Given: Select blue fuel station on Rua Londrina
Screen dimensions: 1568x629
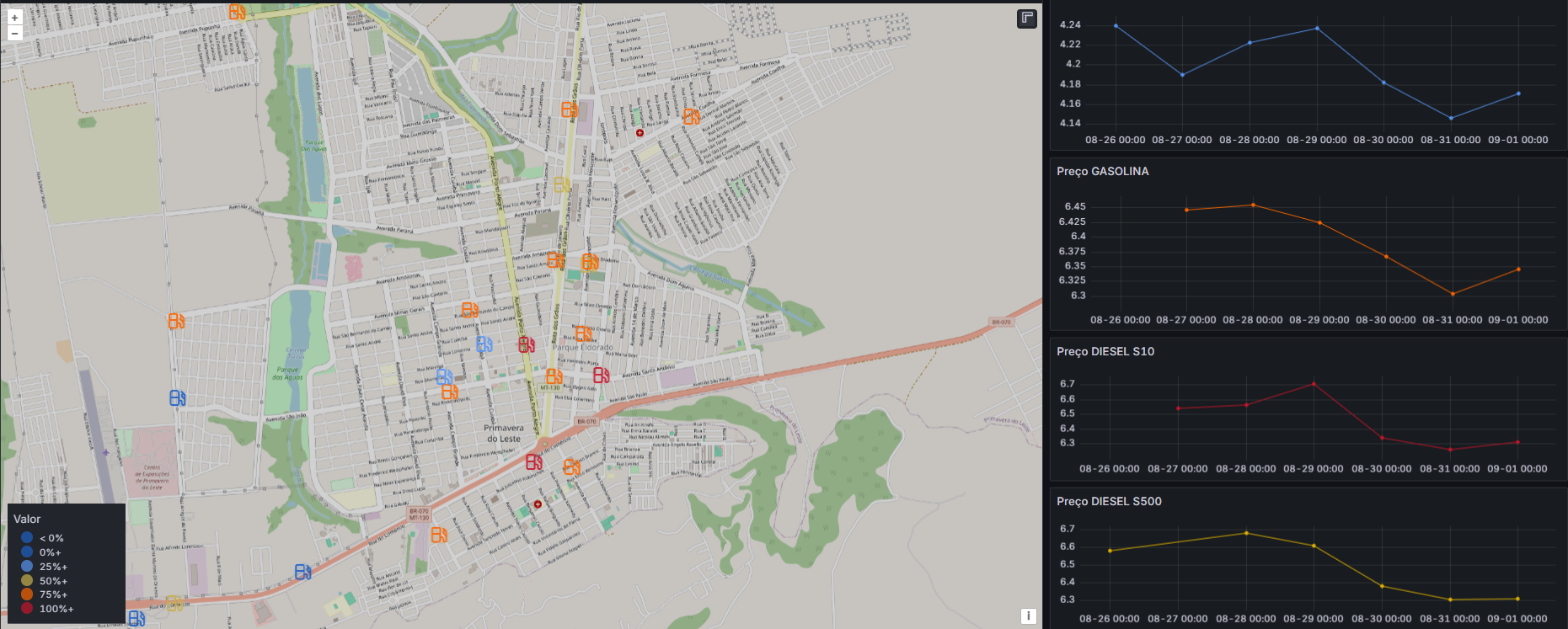Looking at the screenshot, I should 484,344.
